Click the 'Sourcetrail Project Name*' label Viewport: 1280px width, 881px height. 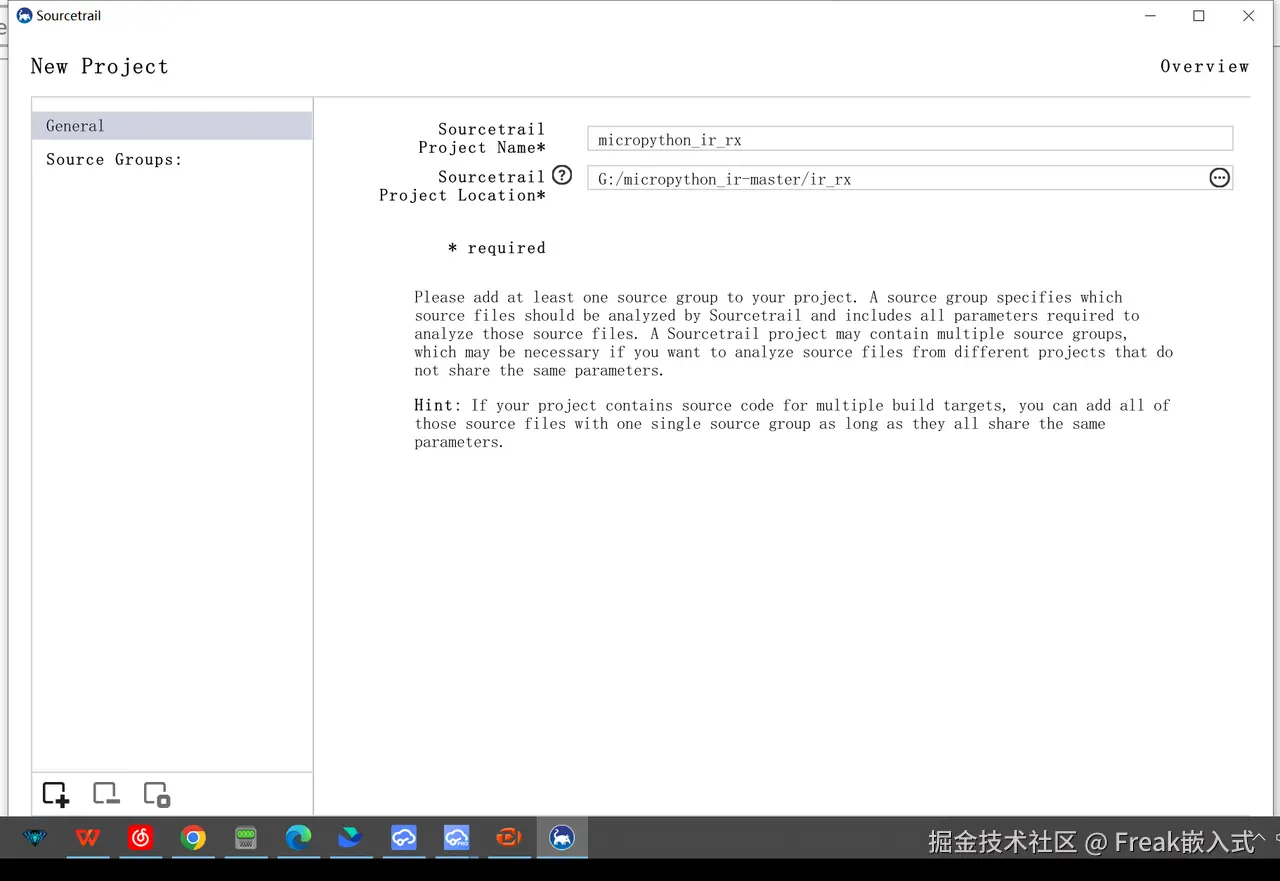pyautogui.click(x=482, y=138)
